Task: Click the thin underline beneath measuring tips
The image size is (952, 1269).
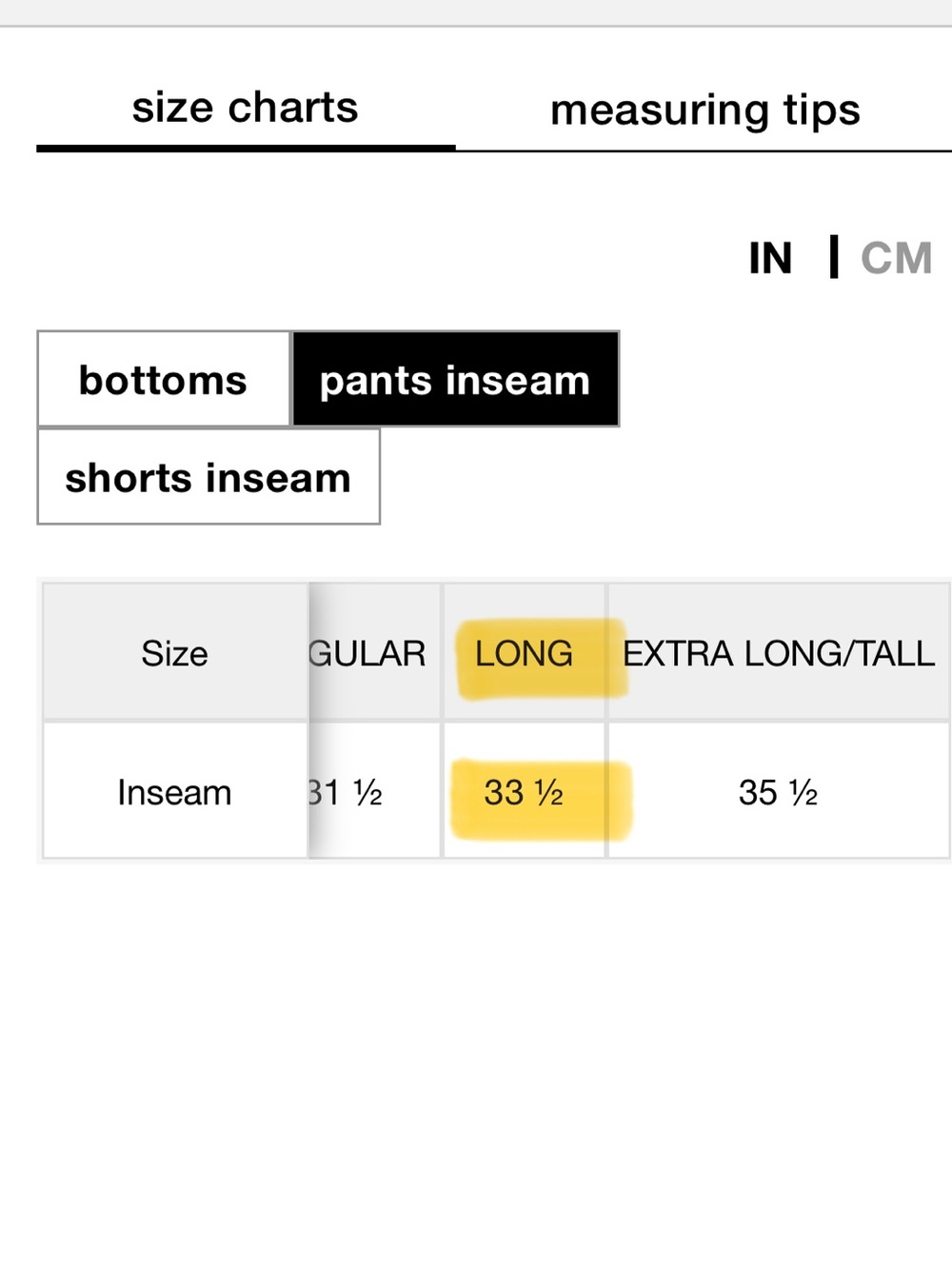Action: 704,150
